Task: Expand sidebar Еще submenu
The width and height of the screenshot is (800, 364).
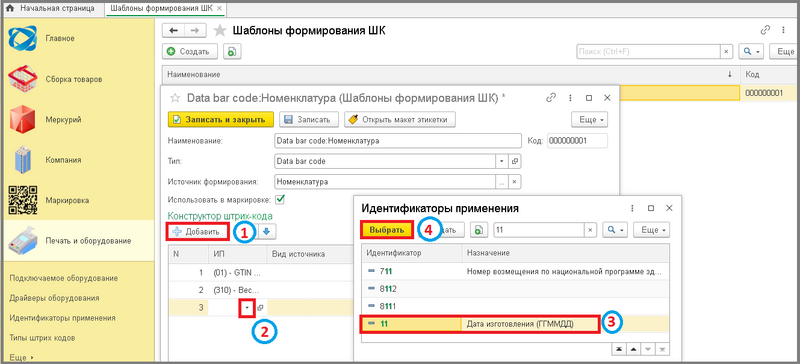Action: [21, 358]
